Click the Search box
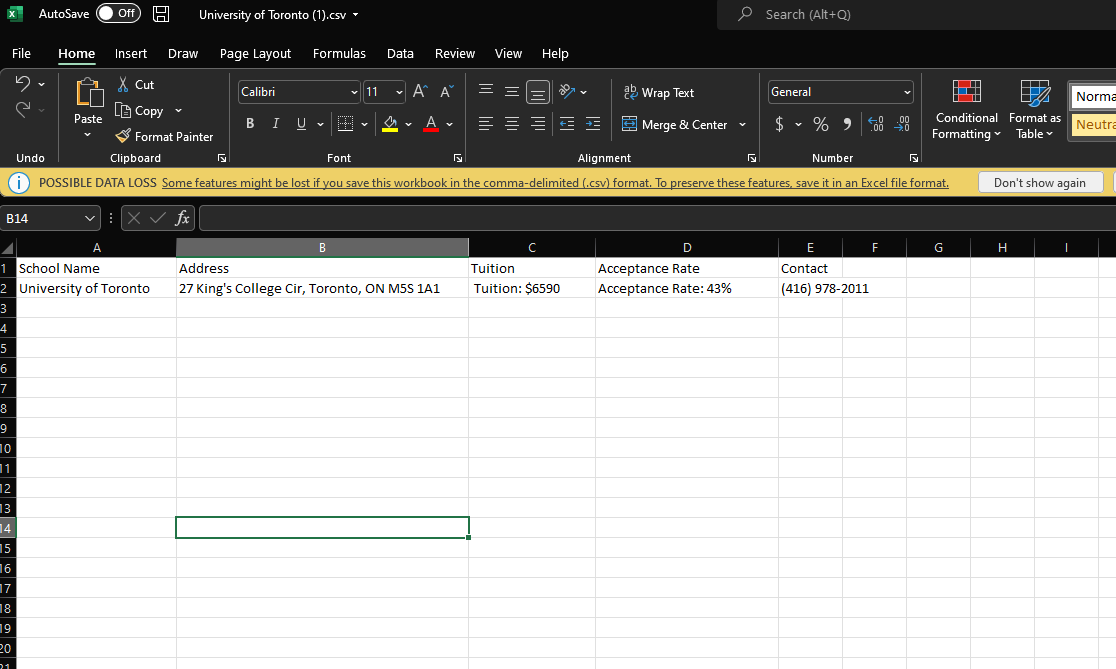Screen dimensions: 1116x669 click(917, 14)
